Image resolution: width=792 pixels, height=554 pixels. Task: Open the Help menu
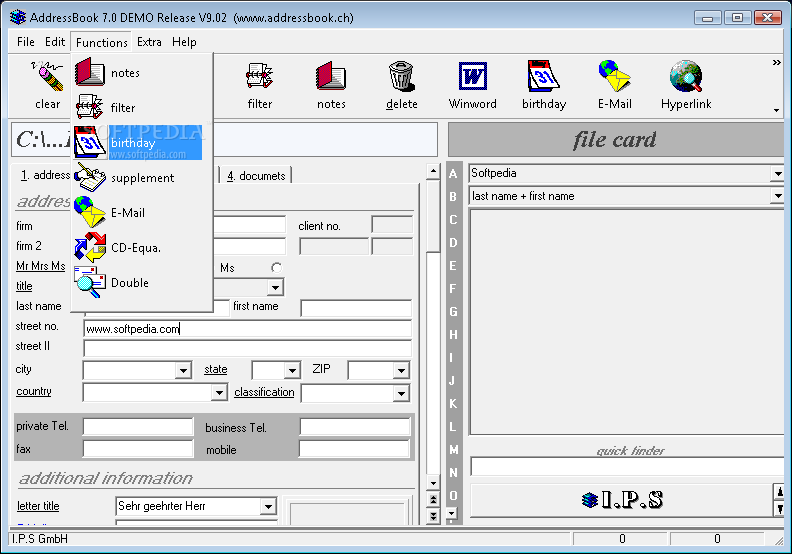184,42
